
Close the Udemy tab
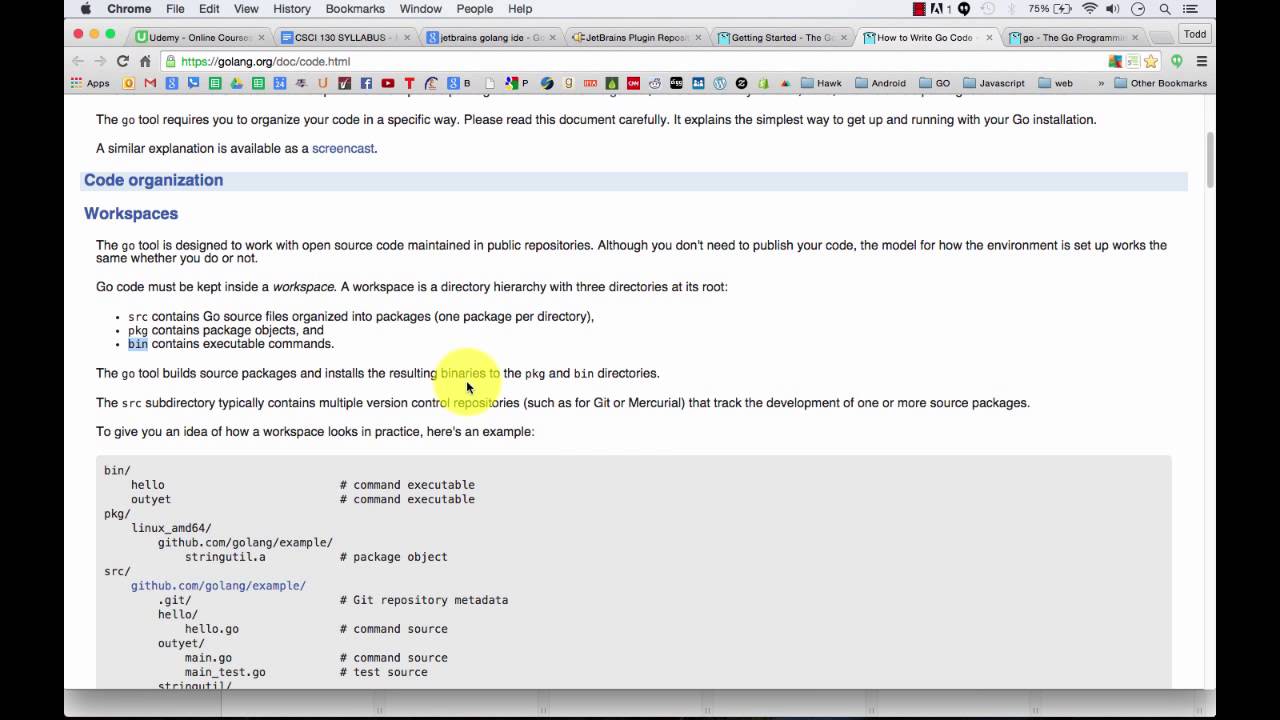pyautogui.click(x=262, y=37)
